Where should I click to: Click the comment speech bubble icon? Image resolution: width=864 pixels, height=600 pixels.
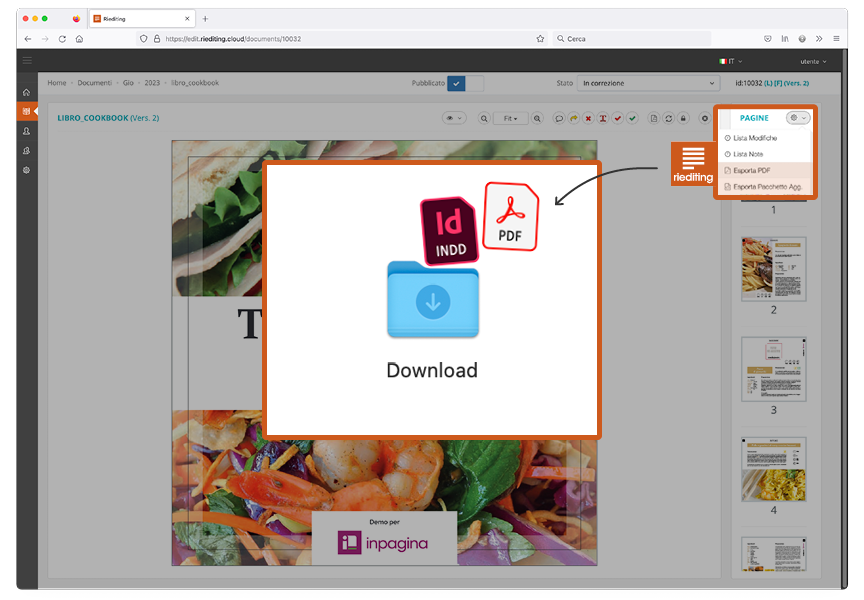559,118
